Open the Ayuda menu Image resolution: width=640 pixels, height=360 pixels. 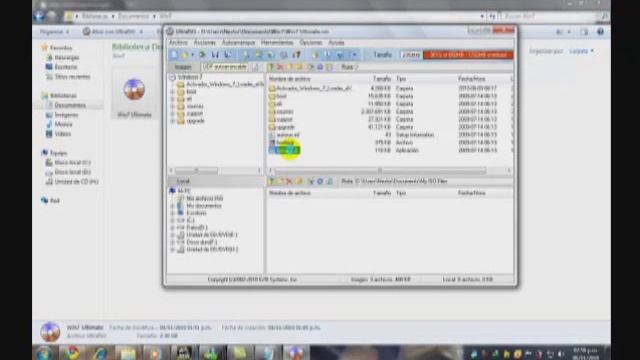(x=336, y=42)
